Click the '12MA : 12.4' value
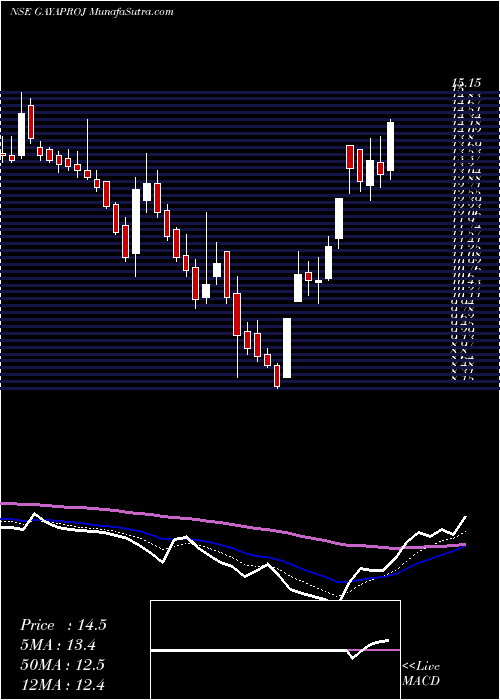Image resolution: width=500 pixels, height=700 pixels. 62,683
